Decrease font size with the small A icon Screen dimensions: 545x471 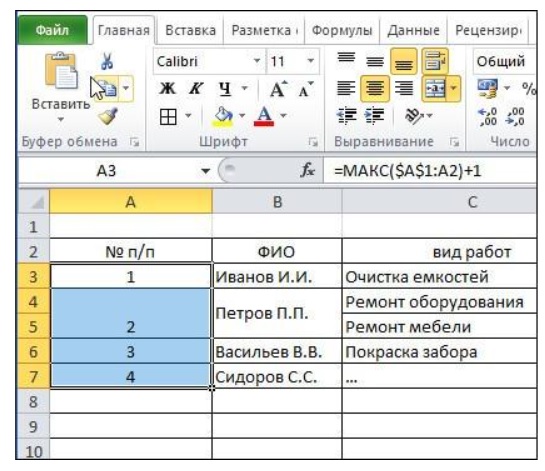pyautogui.click(x=306, y=89)
